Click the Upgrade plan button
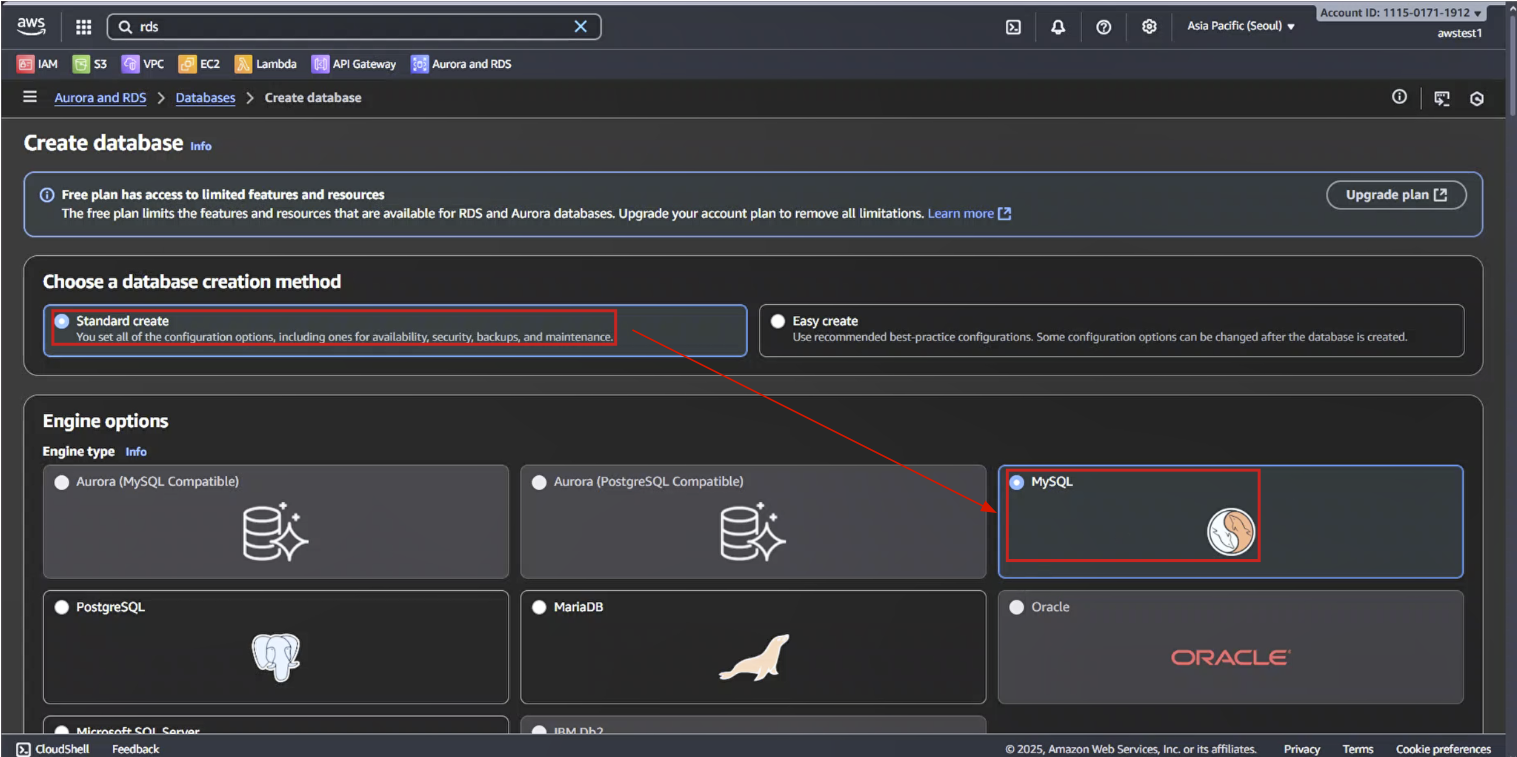Screen dimensions: 1517x757 point(1396,195)
